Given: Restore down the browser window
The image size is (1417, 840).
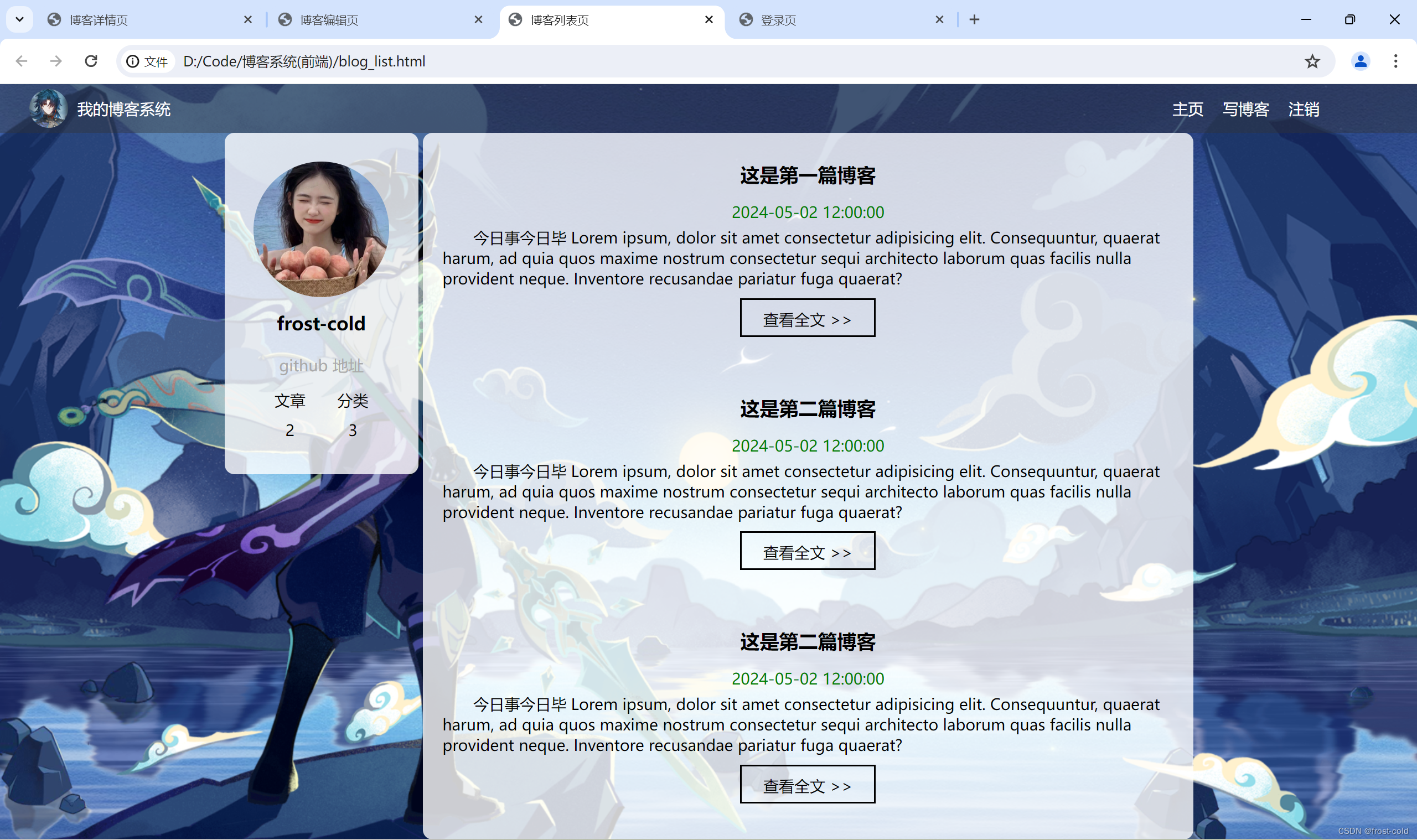Looking at the screenshot, I should coord(1349,20).
